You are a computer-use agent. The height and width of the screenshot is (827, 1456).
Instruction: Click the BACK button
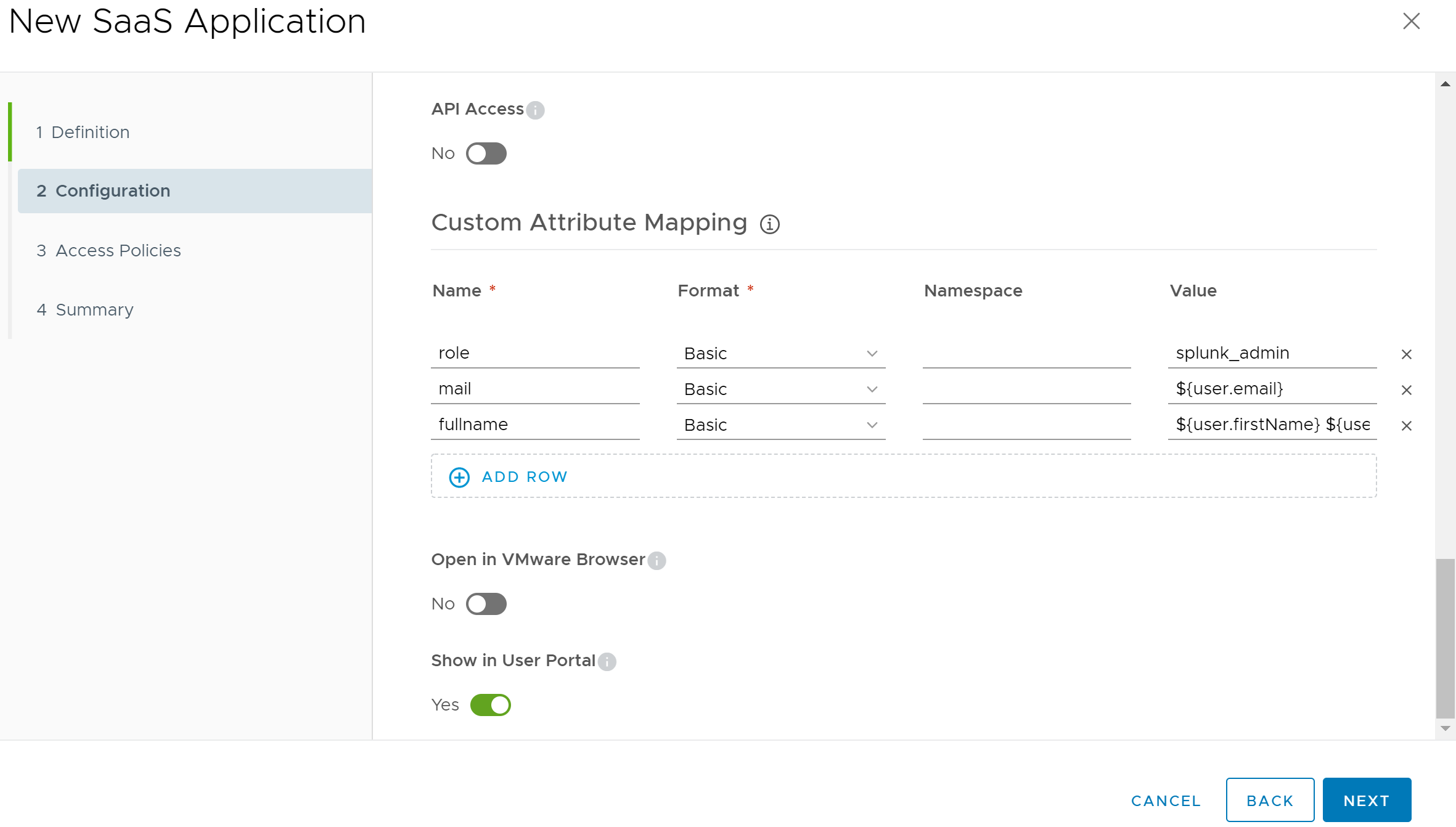1269,801
